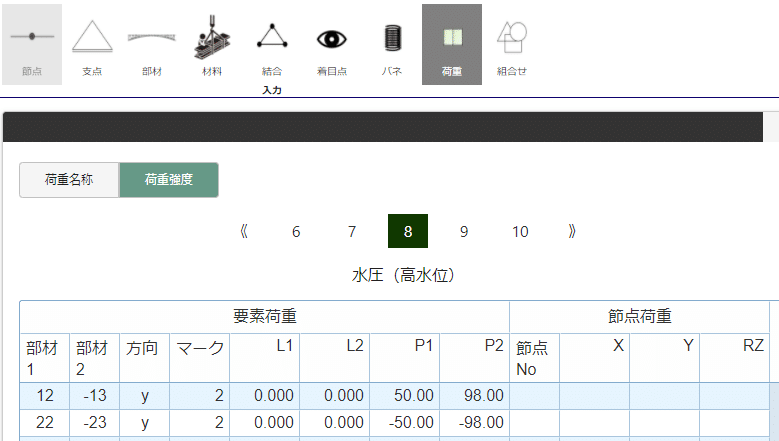Click the P2 cell showing -98.00
The height and width of the screenshot is (441, 779).
(474, 423)
